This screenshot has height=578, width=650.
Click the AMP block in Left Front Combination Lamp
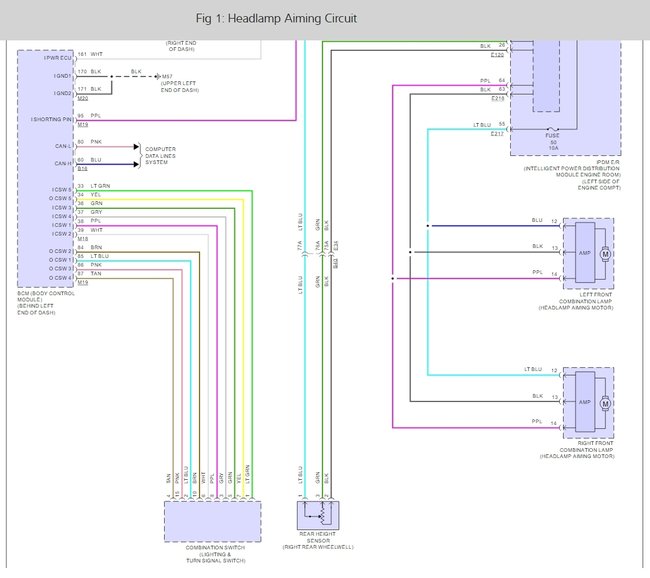click(585, 253)
